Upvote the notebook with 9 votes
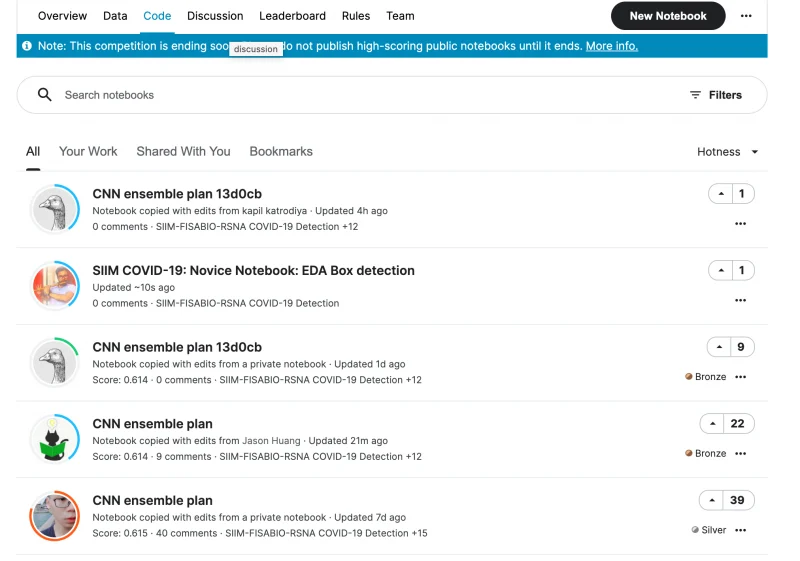800x561 pixels. click(x=719, y=347)
